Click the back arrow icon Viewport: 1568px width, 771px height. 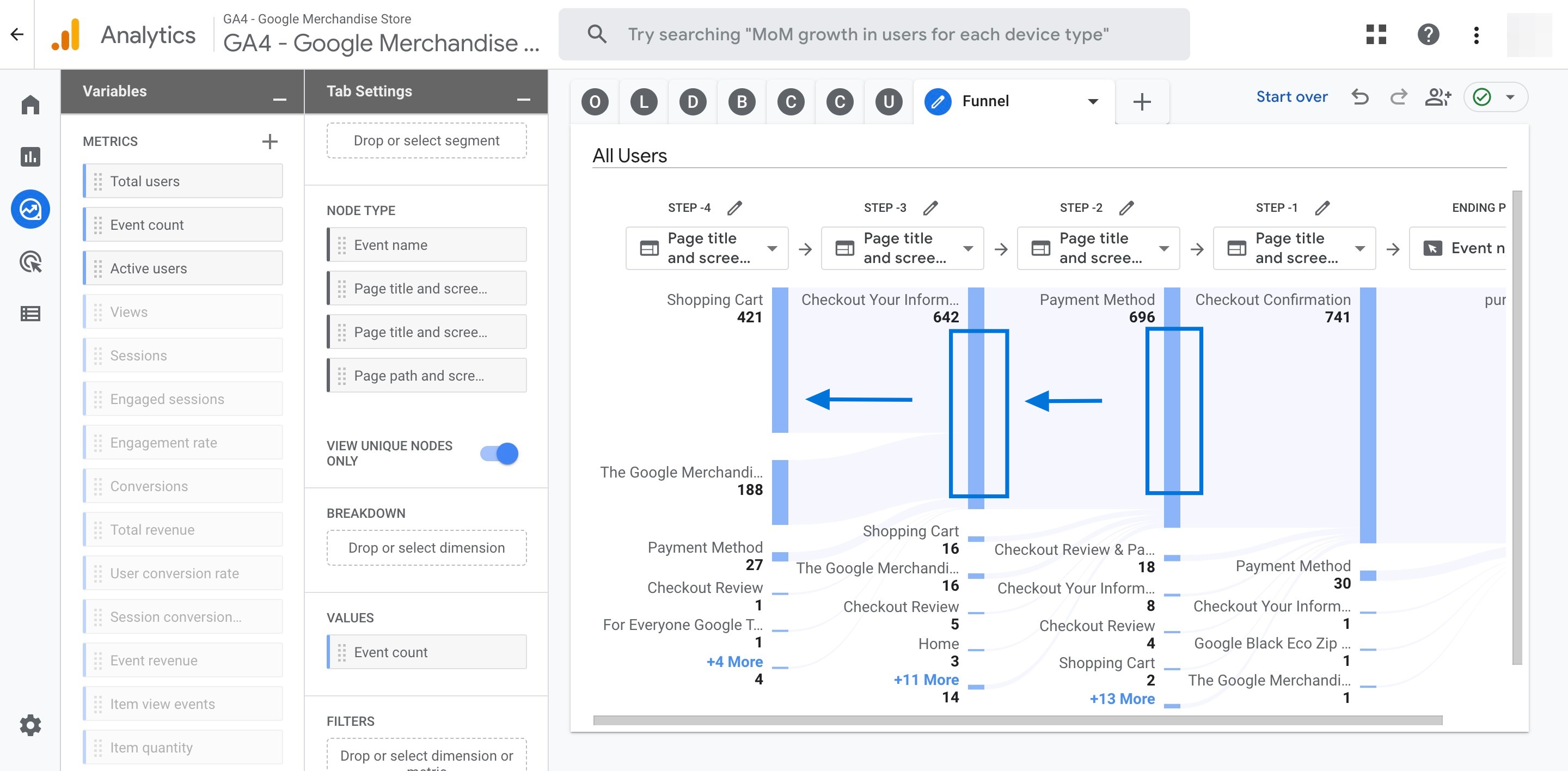[x=17, y=35]
